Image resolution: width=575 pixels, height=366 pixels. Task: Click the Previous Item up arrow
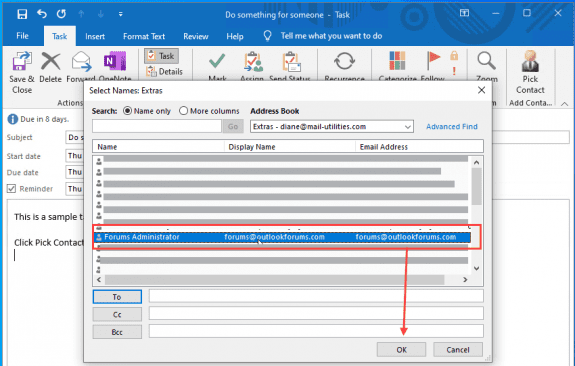pyautogui.click(x=81, y=14)
